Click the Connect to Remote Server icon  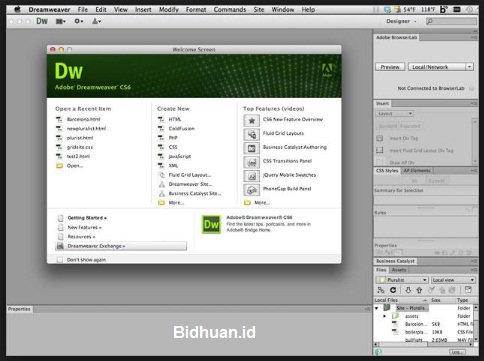(381, 290)
